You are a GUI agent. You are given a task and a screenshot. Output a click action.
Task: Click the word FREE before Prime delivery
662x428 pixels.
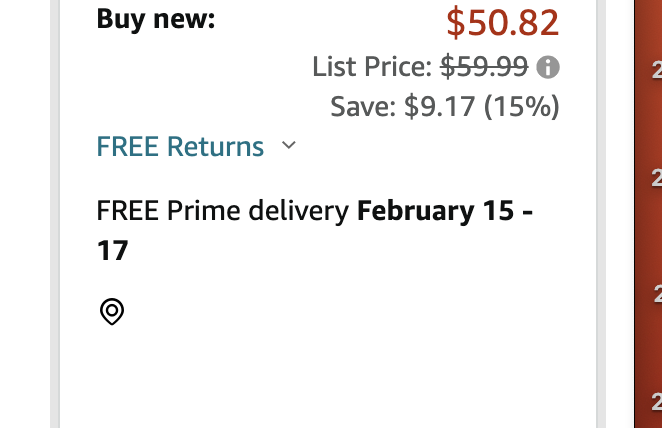(128, 210)
